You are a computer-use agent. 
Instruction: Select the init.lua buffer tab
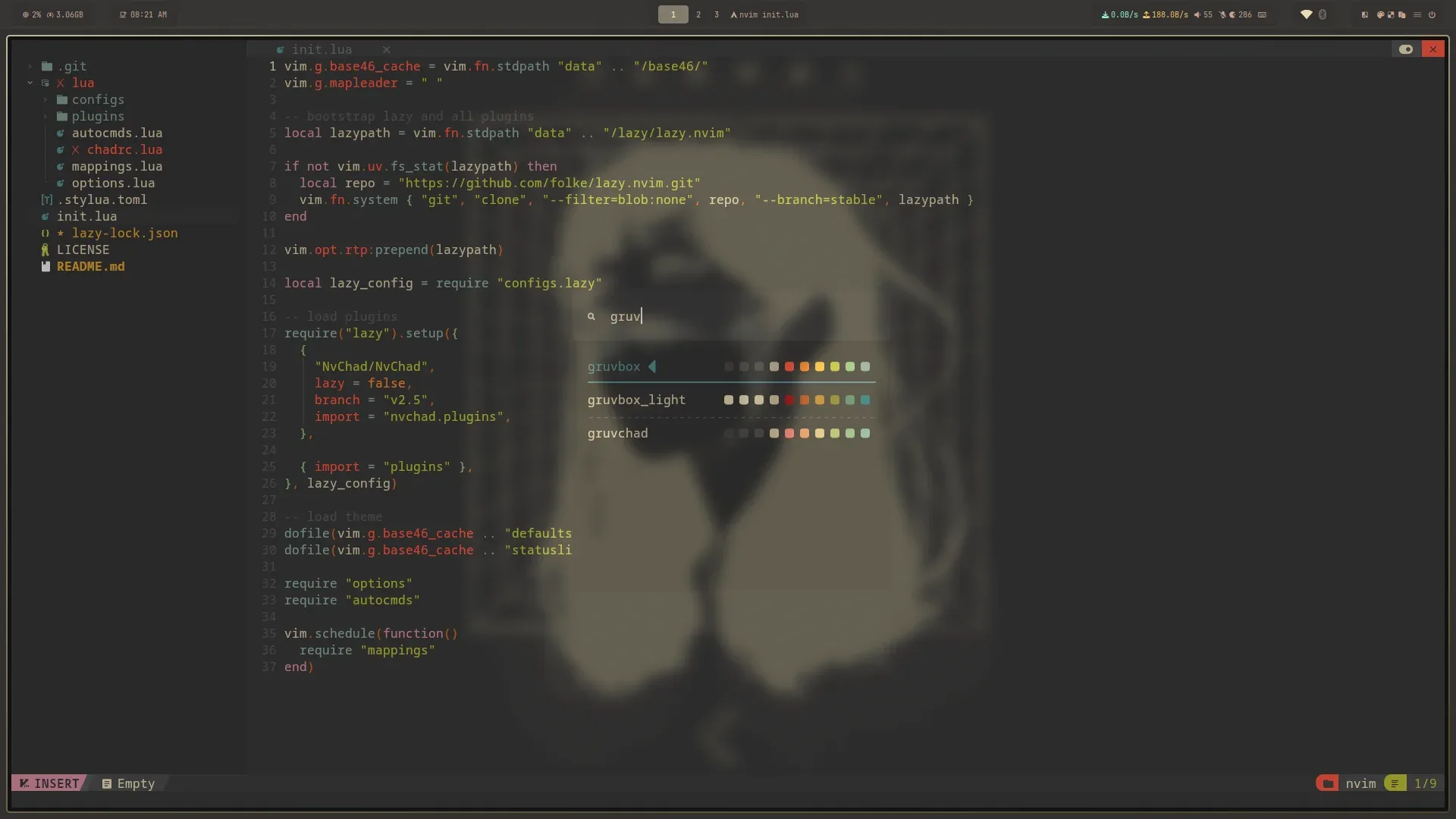pos(322,49)
